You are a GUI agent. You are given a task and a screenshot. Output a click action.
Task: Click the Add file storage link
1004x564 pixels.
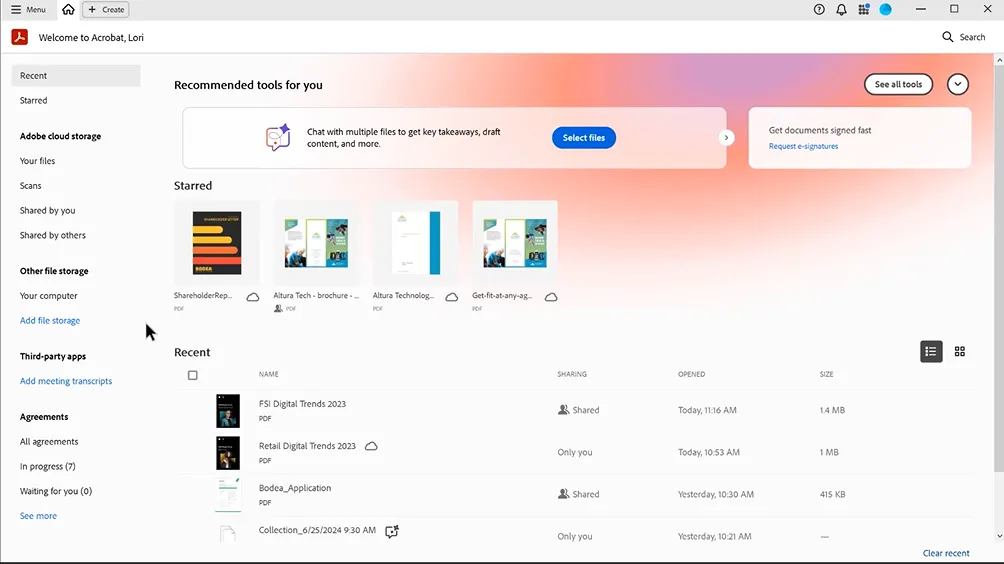(x=50, y=321)
